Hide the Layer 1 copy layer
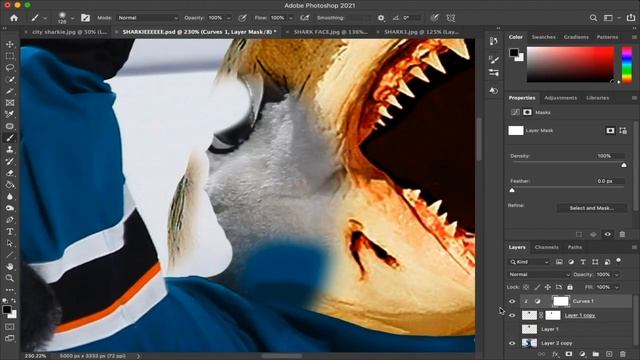 coord(512,315)
